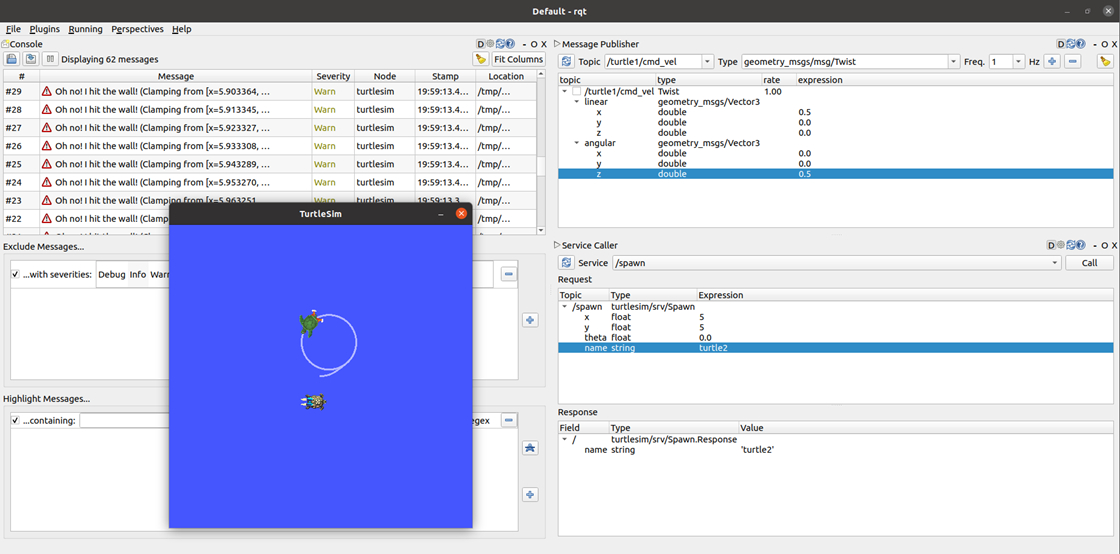Screen dimensions: 1120x554
Task: Remove the severities exclude filter
Action: 509,274
